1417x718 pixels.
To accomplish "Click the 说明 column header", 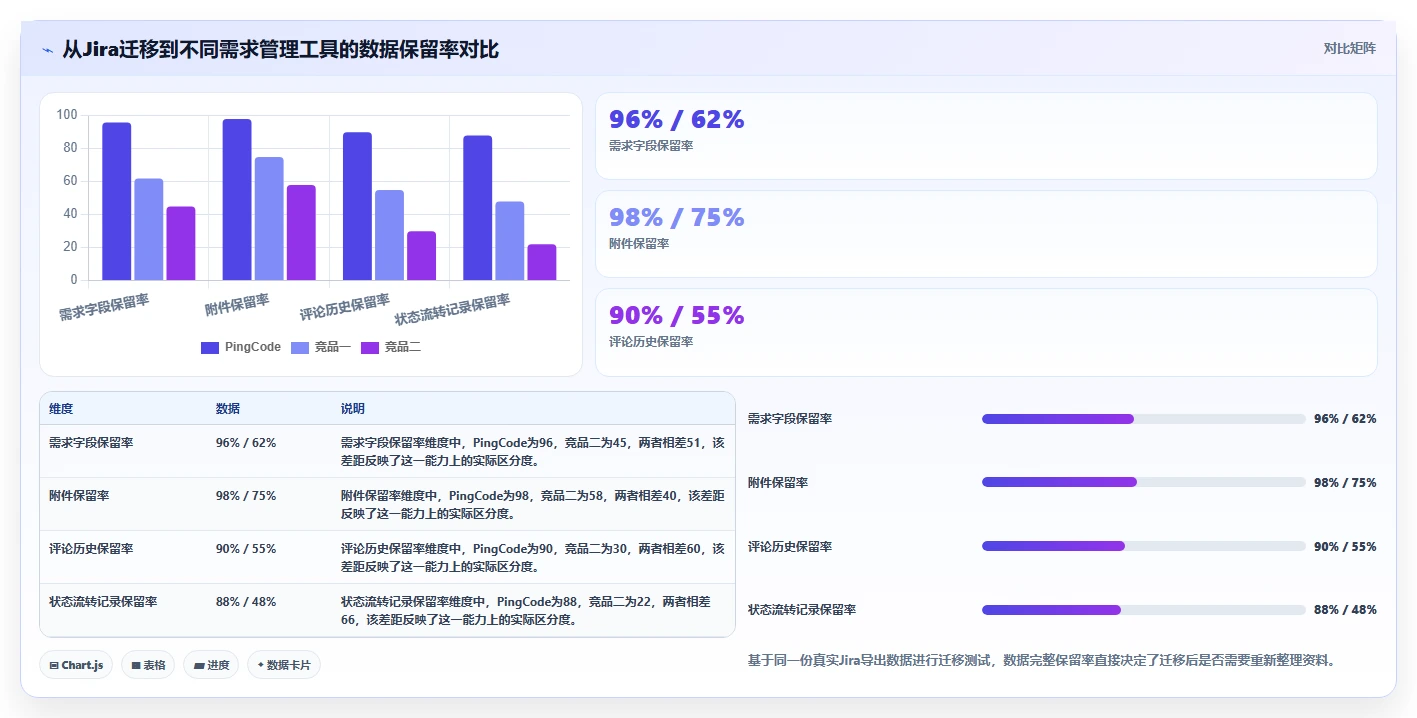I will (353, 409).
